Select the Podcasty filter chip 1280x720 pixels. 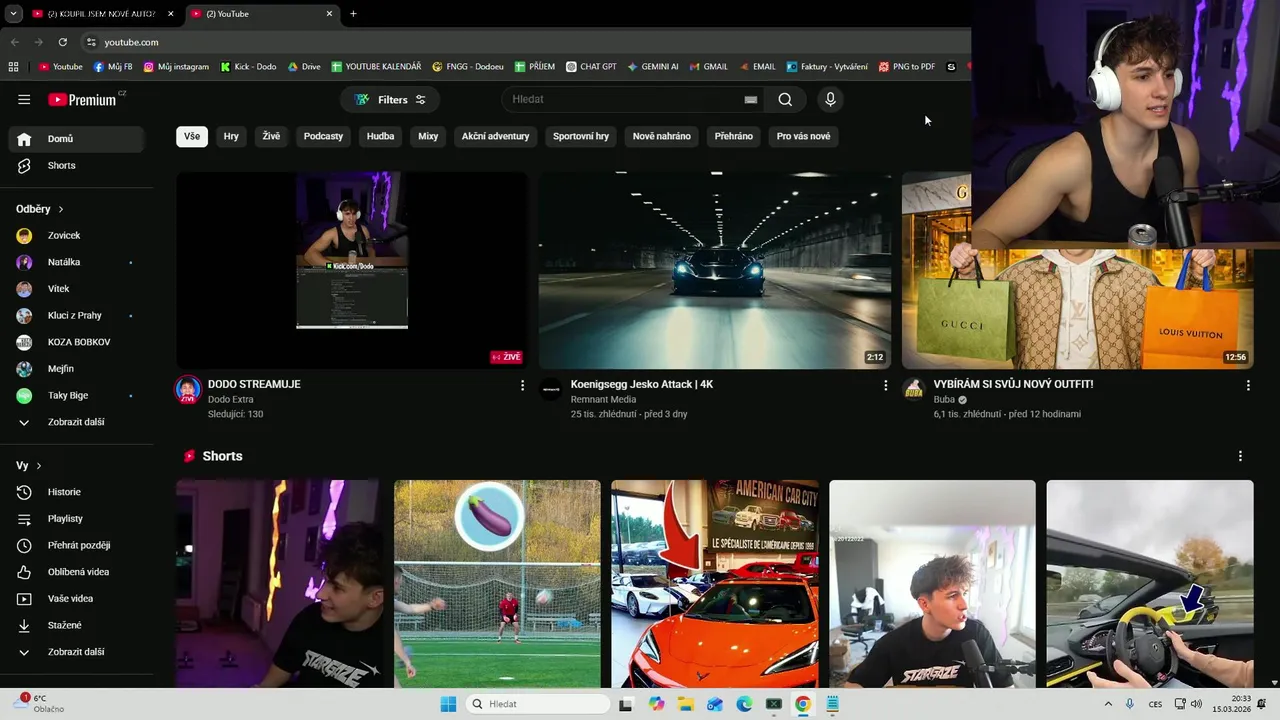pyautogui.click(x=323, y=136)
